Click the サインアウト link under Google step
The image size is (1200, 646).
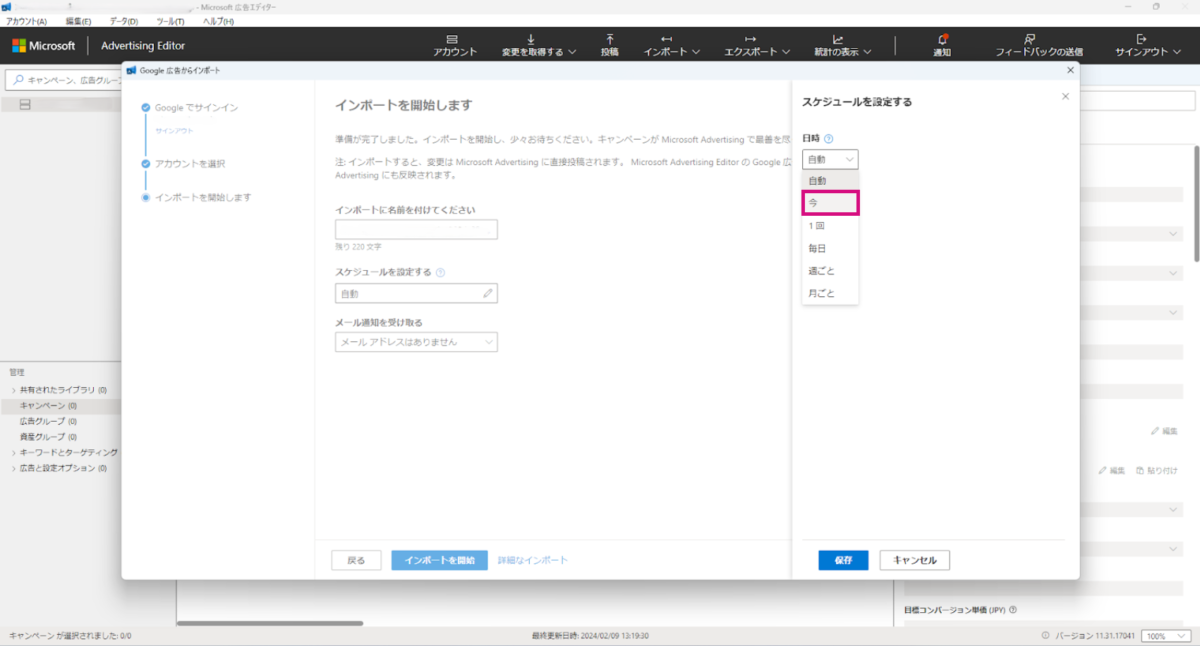[x=174, y=131]
